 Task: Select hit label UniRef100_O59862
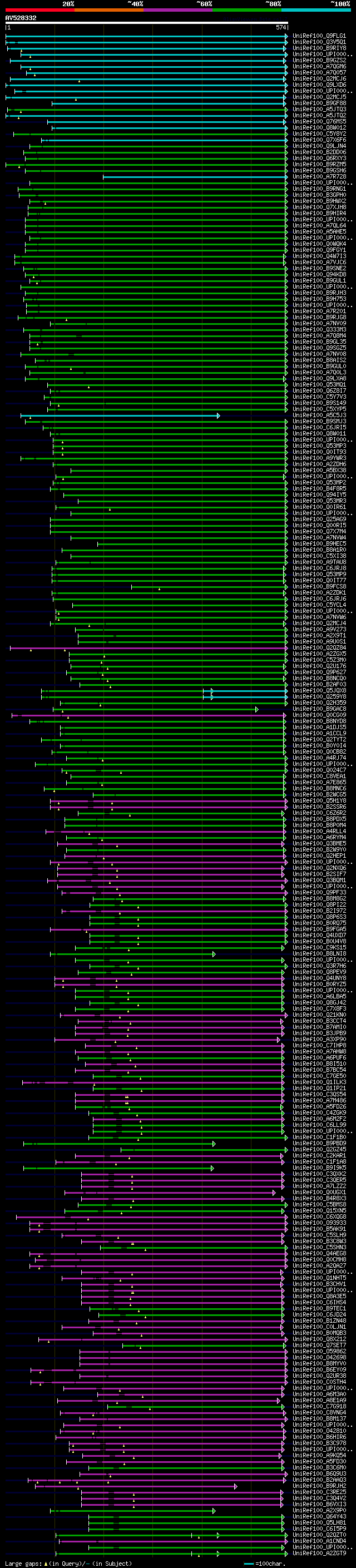point(319,1351)
